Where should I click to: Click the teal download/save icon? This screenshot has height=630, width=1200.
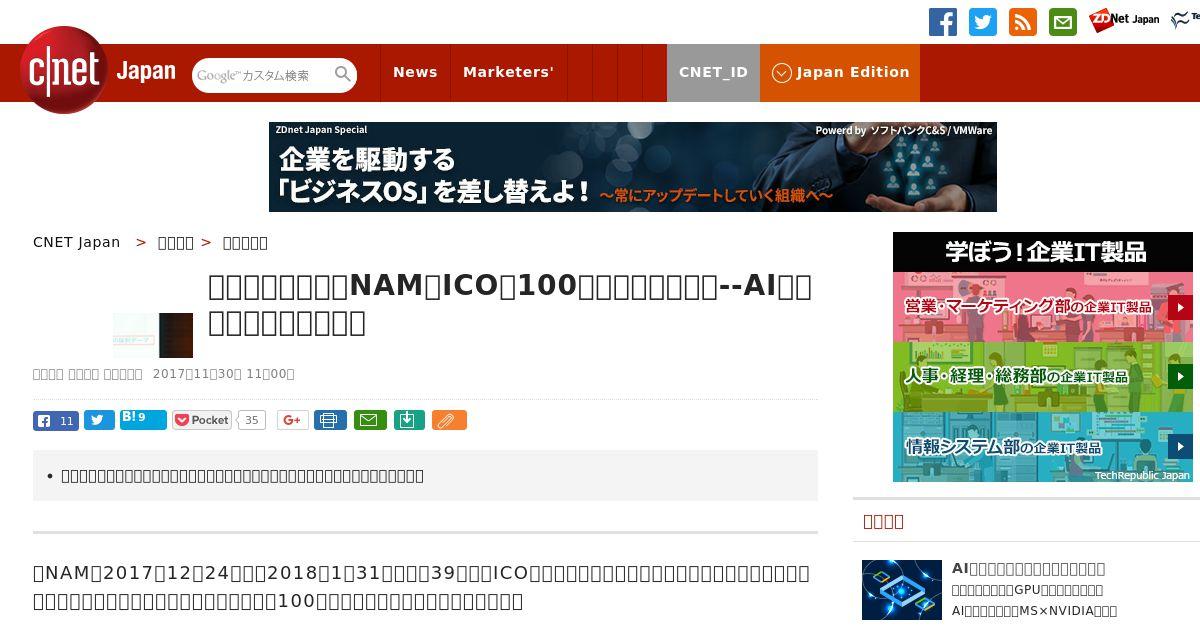(410, 420)
